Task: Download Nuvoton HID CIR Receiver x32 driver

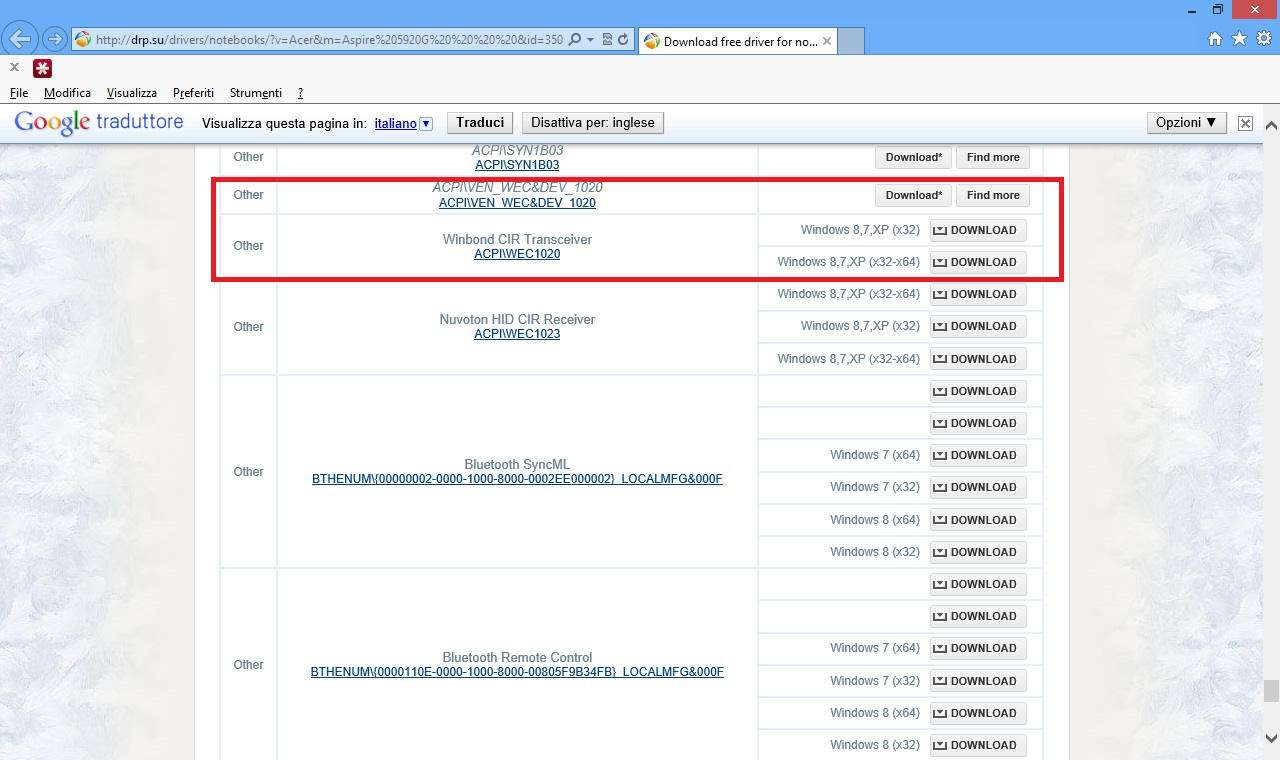Action: [x=977, y=326]
